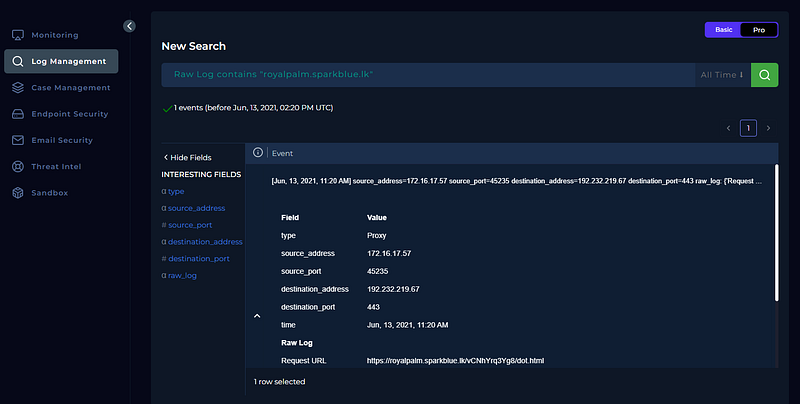Go to next results page arrow

[768, 128]
